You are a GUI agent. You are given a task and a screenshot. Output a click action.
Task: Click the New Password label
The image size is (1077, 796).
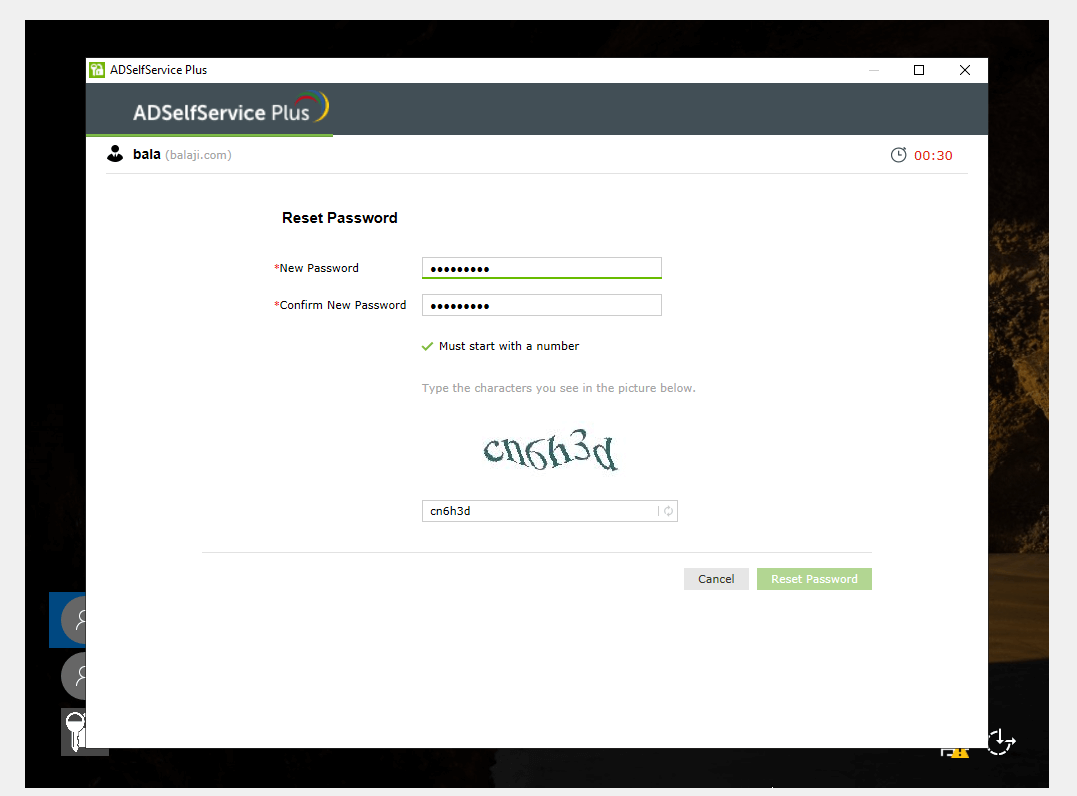tap(317, 268)
